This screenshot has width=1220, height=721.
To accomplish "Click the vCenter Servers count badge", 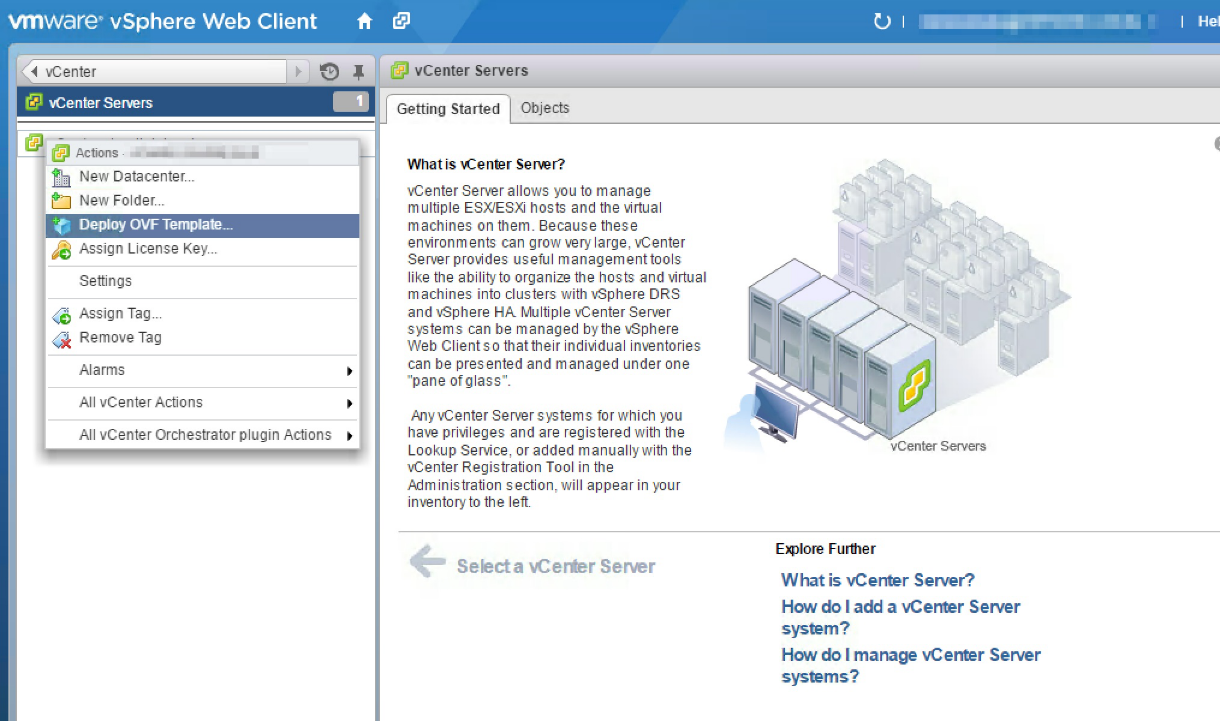I will [351, 102].
